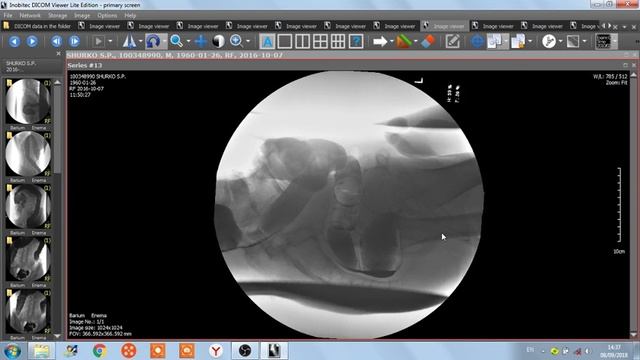This screenshot has height=360, width=640.
Task: Open the topmost series thumbnail
Action: point(28,102)
